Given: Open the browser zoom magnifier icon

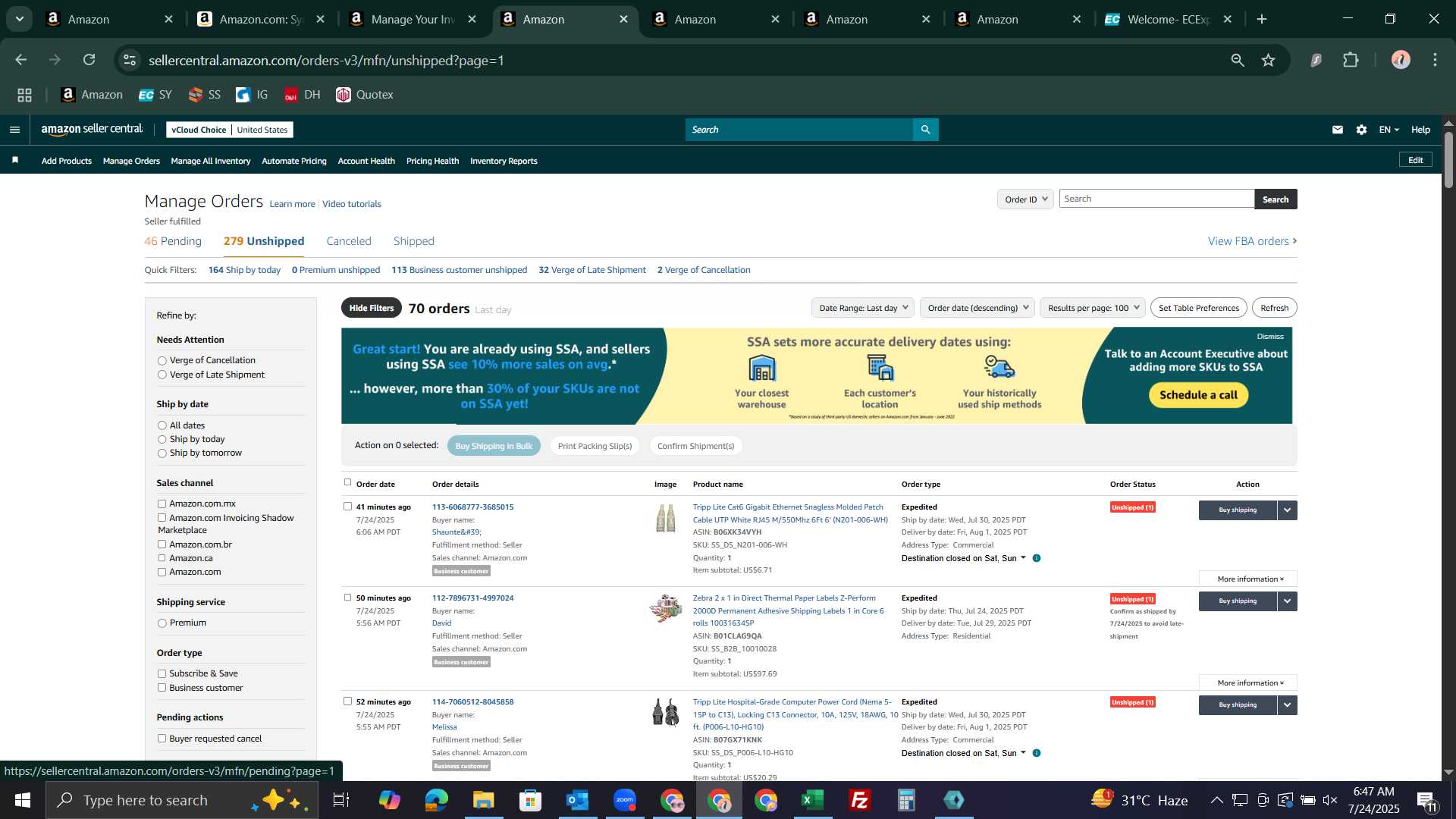Looking at the screenshot, I should coord(1238,60).
